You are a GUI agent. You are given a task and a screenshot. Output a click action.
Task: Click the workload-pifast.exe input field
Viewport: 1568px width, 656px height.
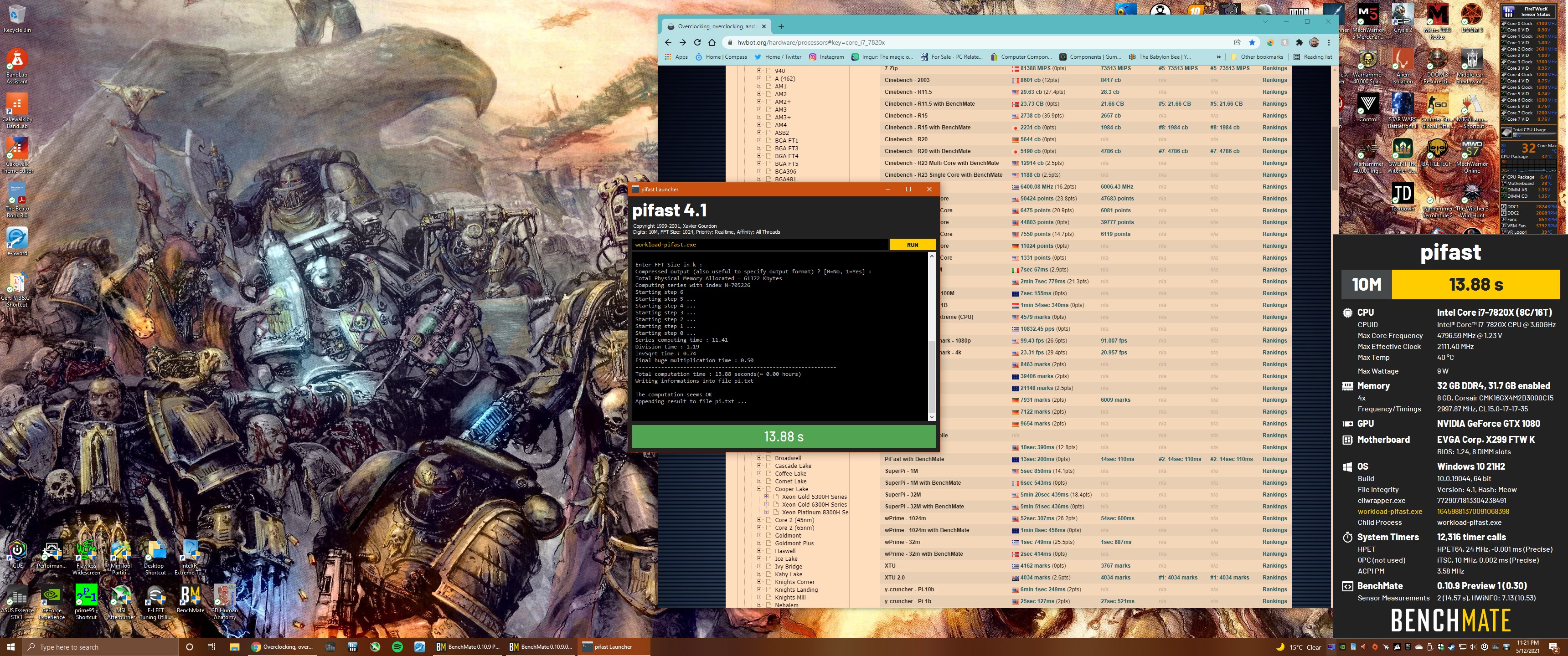[760, 245]
